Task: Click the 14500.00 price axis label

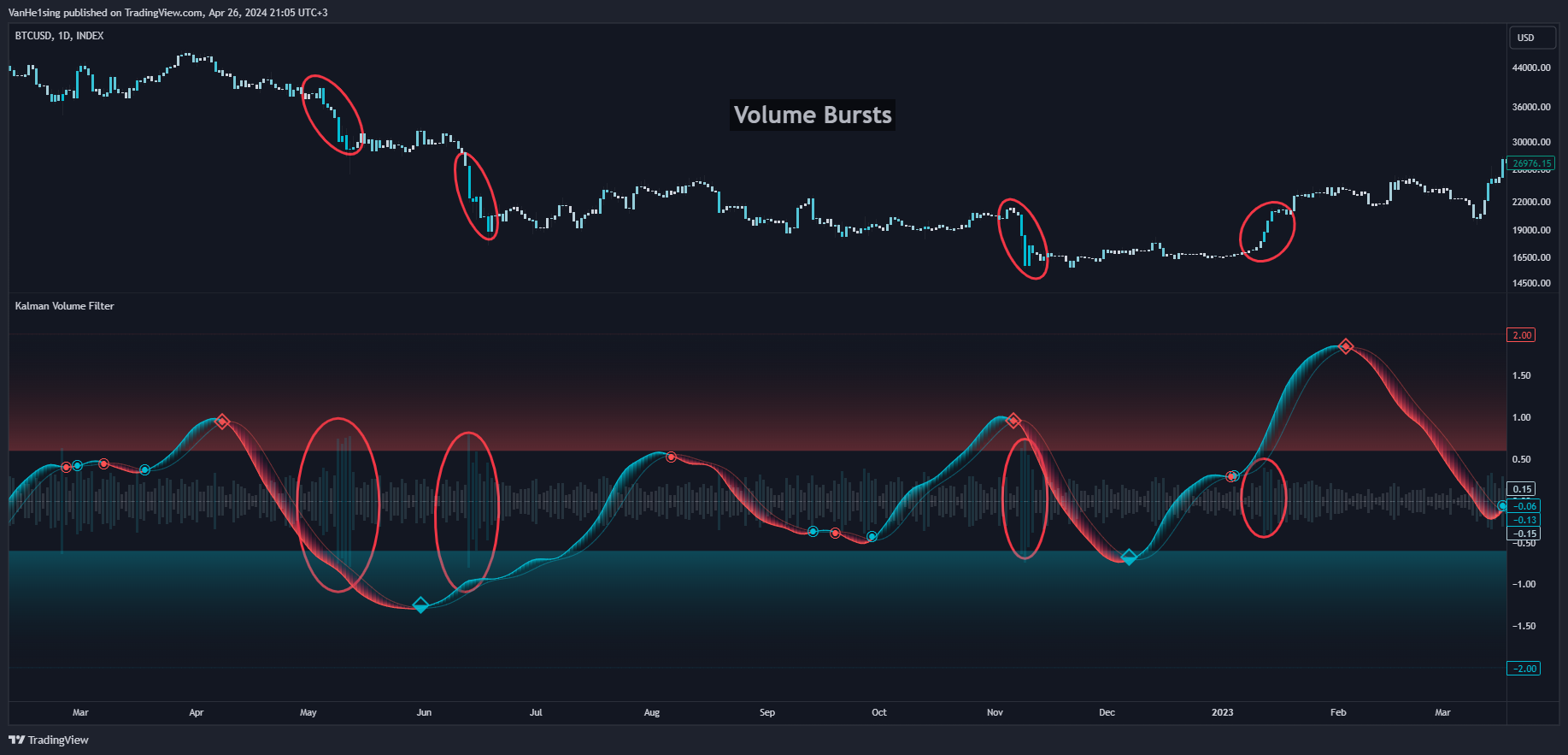Action: 1531,283
